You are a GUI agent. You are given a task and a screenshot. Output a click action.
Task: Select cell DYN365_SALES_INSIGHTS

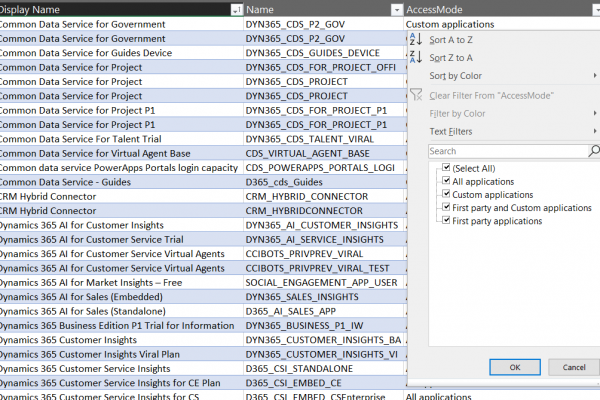pos(323,297)
